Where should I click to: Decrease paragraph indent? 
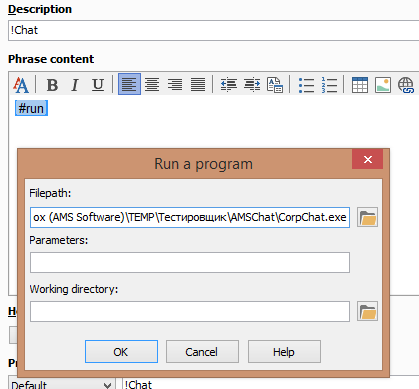coord(229,84)
